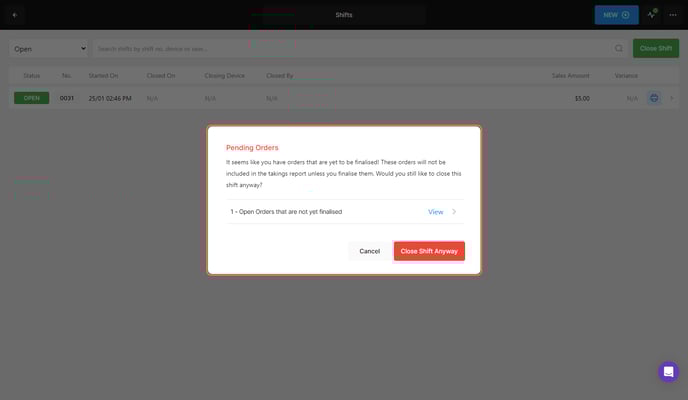Click the back arrow in top bar
Screen dimensions: 688x400
click(x=14, y=15)
